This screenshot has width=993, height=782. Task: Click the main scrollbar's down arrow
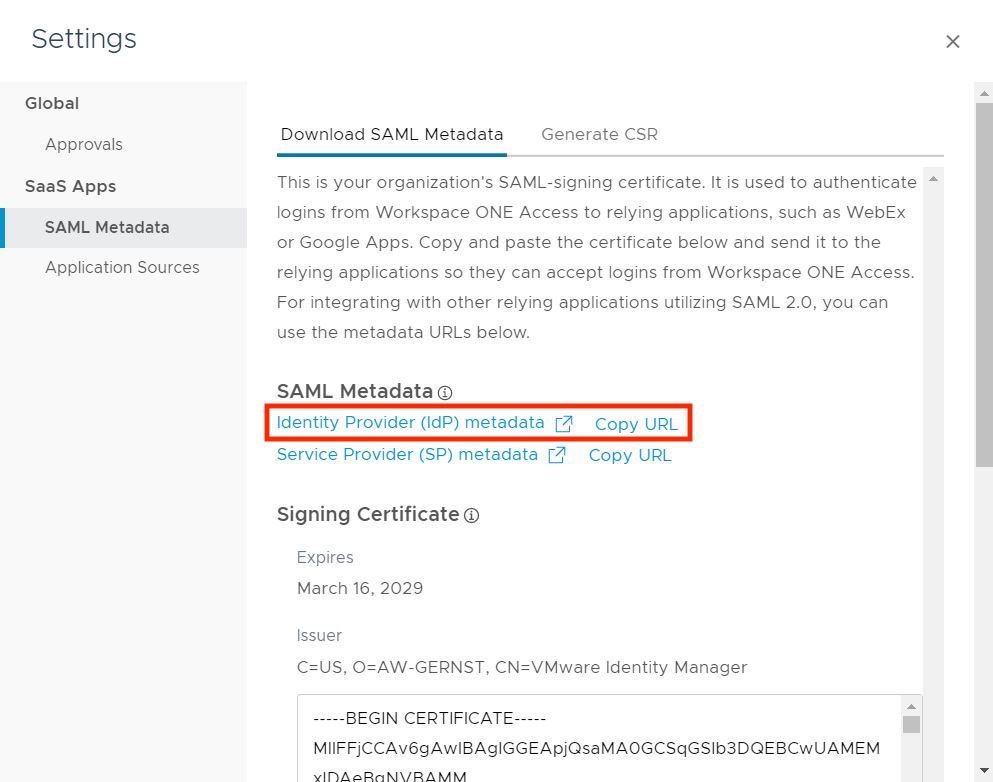[984, 771]
